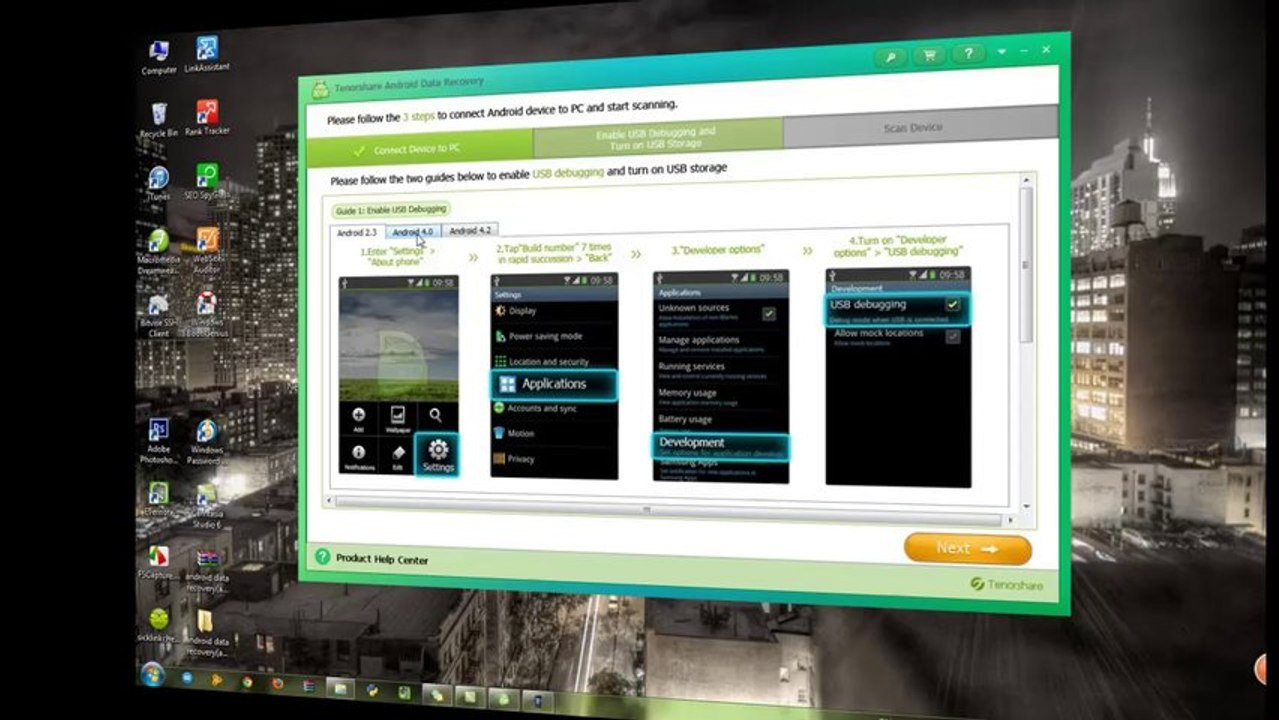Click the orange Next button
Image resolution: width=1279 pixels, height=720 pixels.
pyautogui.click(x=967, y=548)
